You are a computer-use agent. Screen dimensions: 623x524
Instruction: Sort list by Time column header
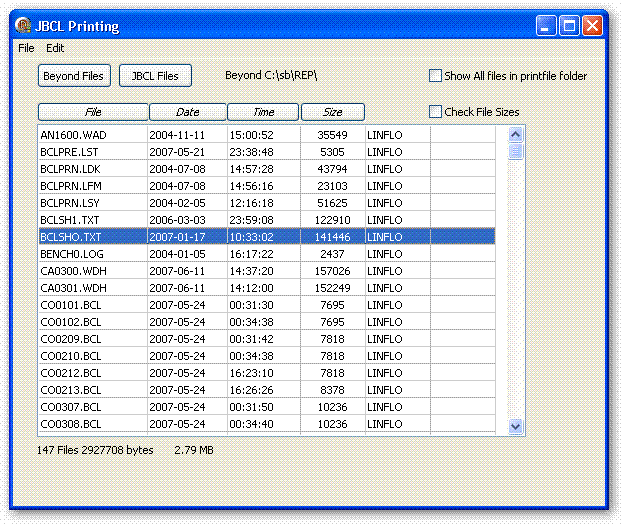tap(263, 112)
